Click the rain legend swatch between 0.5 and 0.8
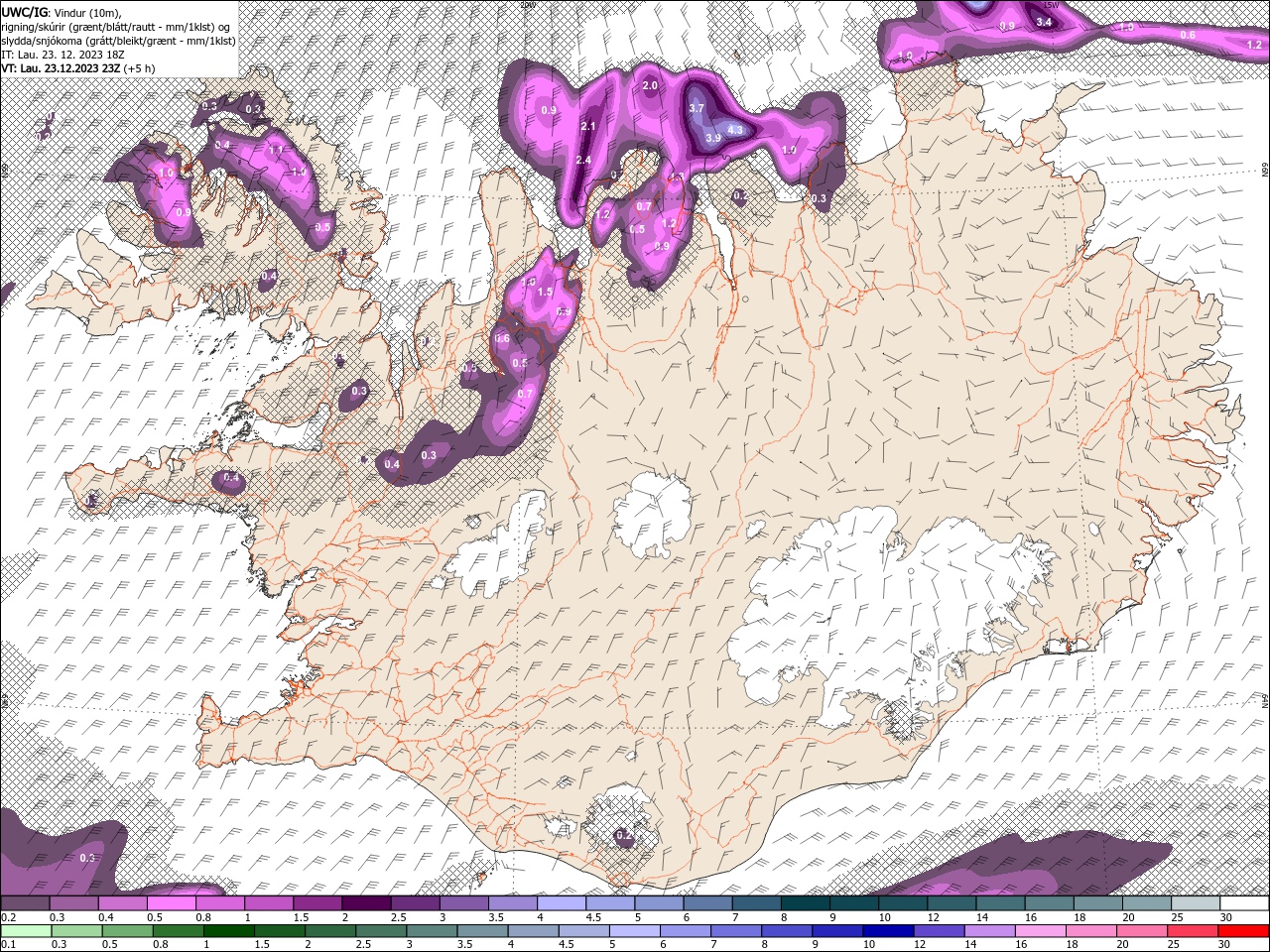The height and width of the screenshot is (952, 1270). [x=128, y=930]
